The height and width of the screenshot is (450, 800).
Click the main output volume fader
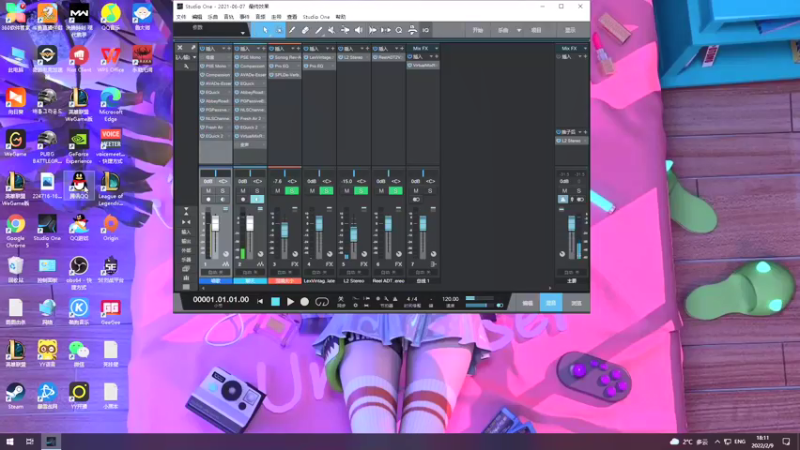pos(571,224)
